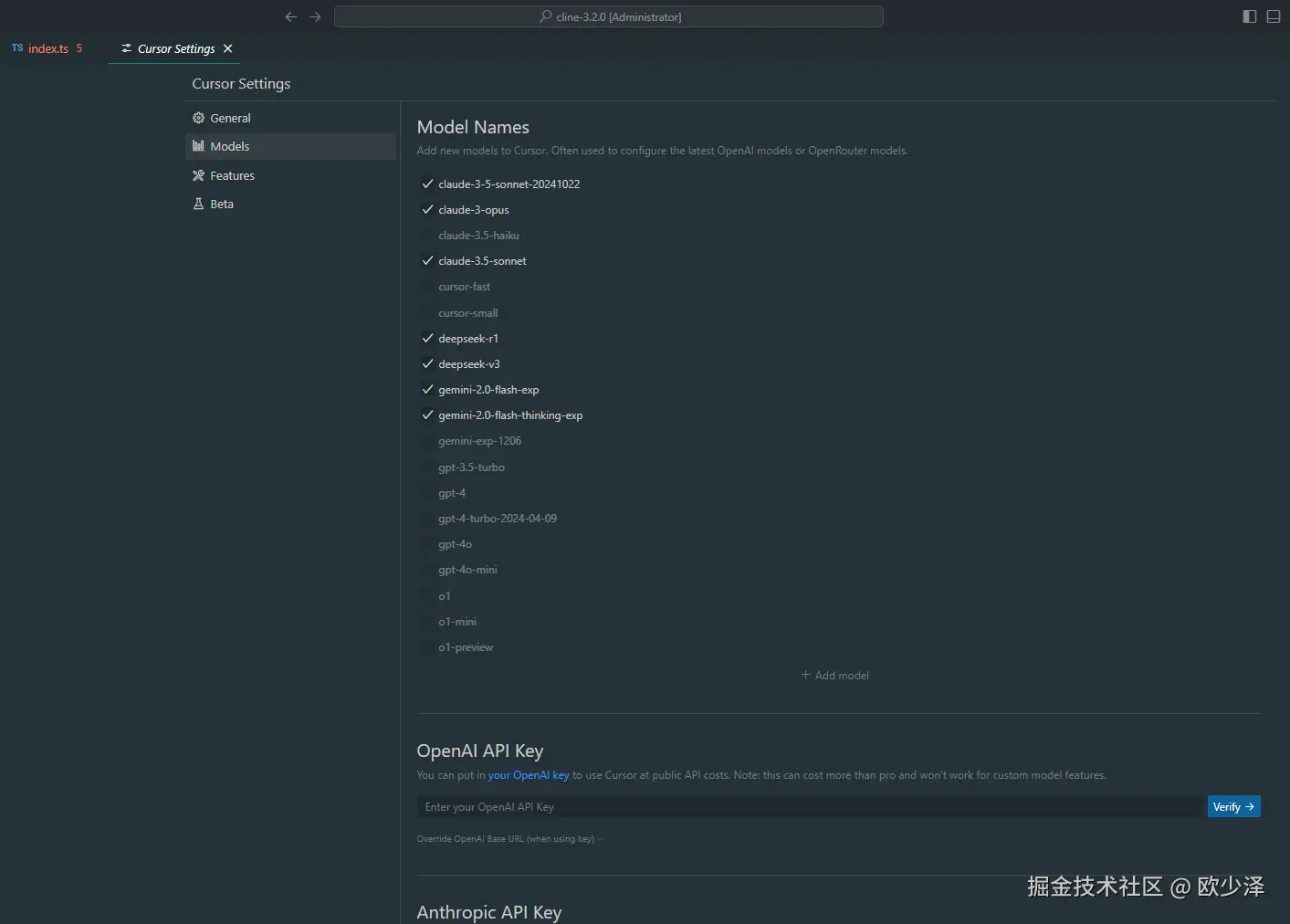Enable cursor-fast model
Image resolution: width=1290 pixels, height=924 pixels.
[x=427, y=286]
